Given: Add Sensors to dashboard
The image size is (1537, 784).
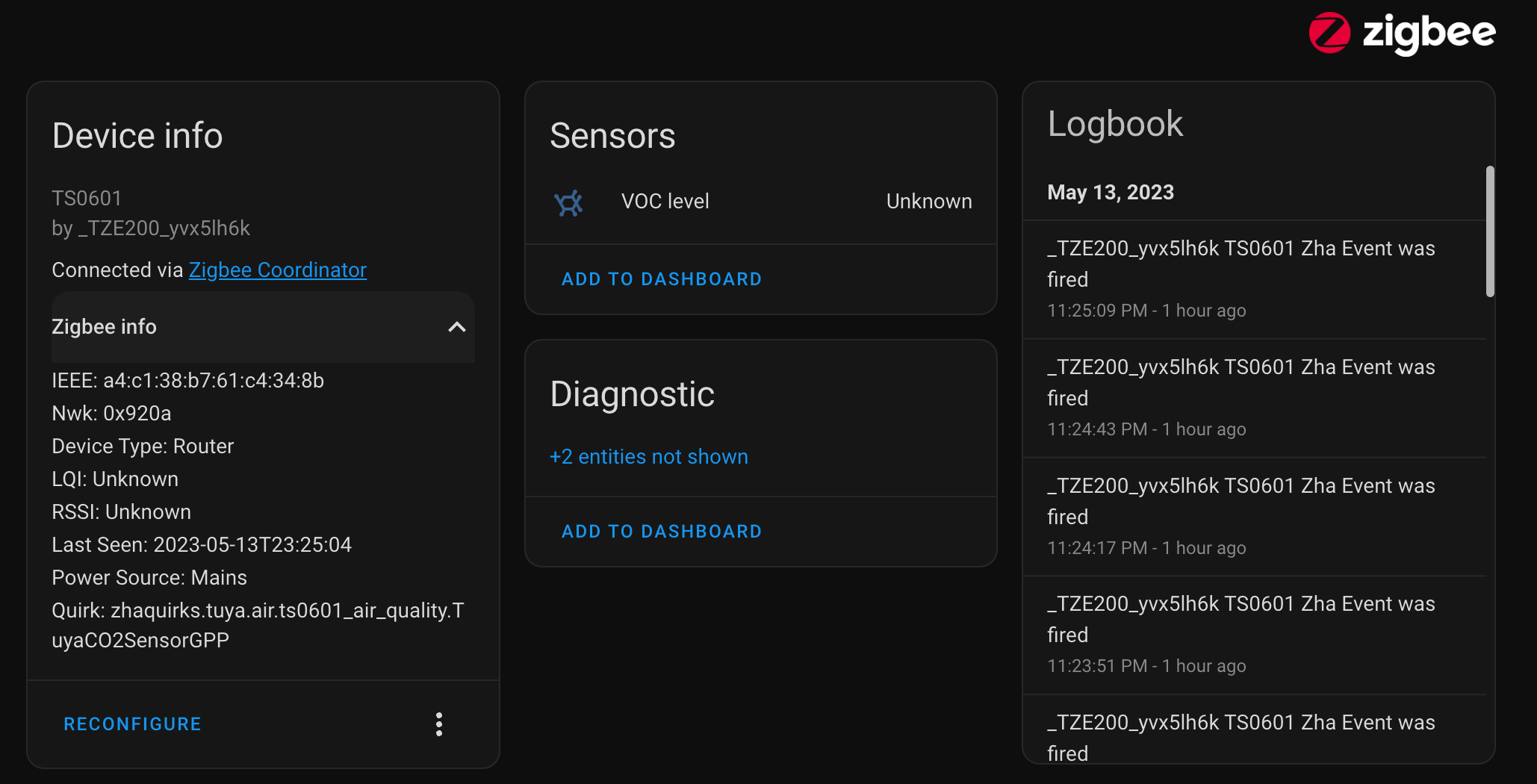Looking at the screenshot, I should click(661, 279).
